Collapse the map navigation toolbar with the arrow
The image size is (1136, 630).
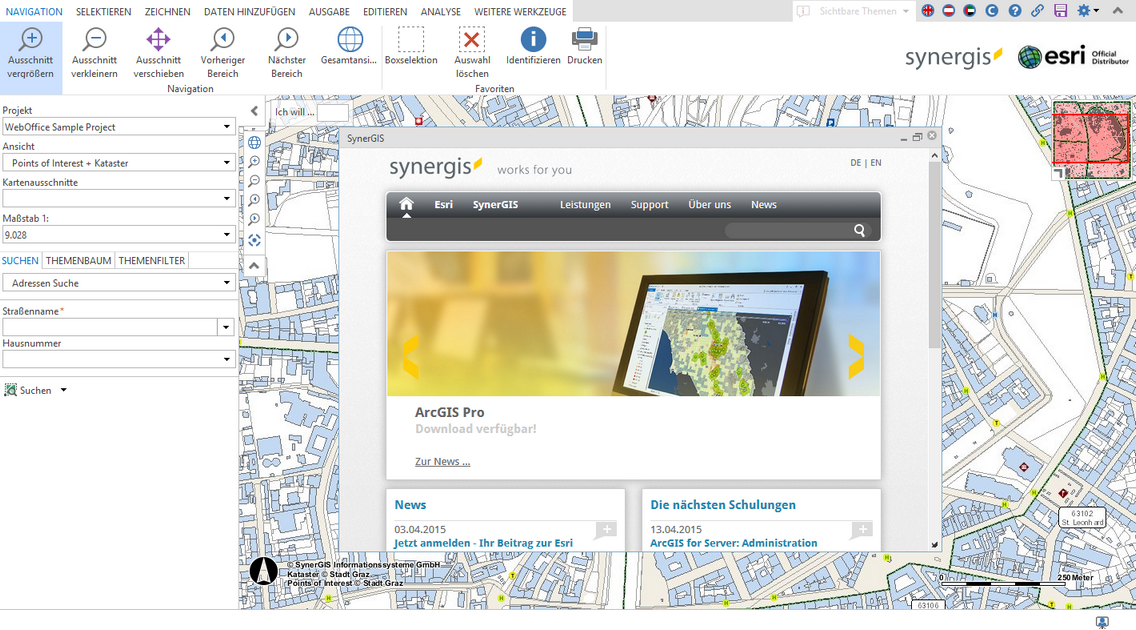(253, 264)
